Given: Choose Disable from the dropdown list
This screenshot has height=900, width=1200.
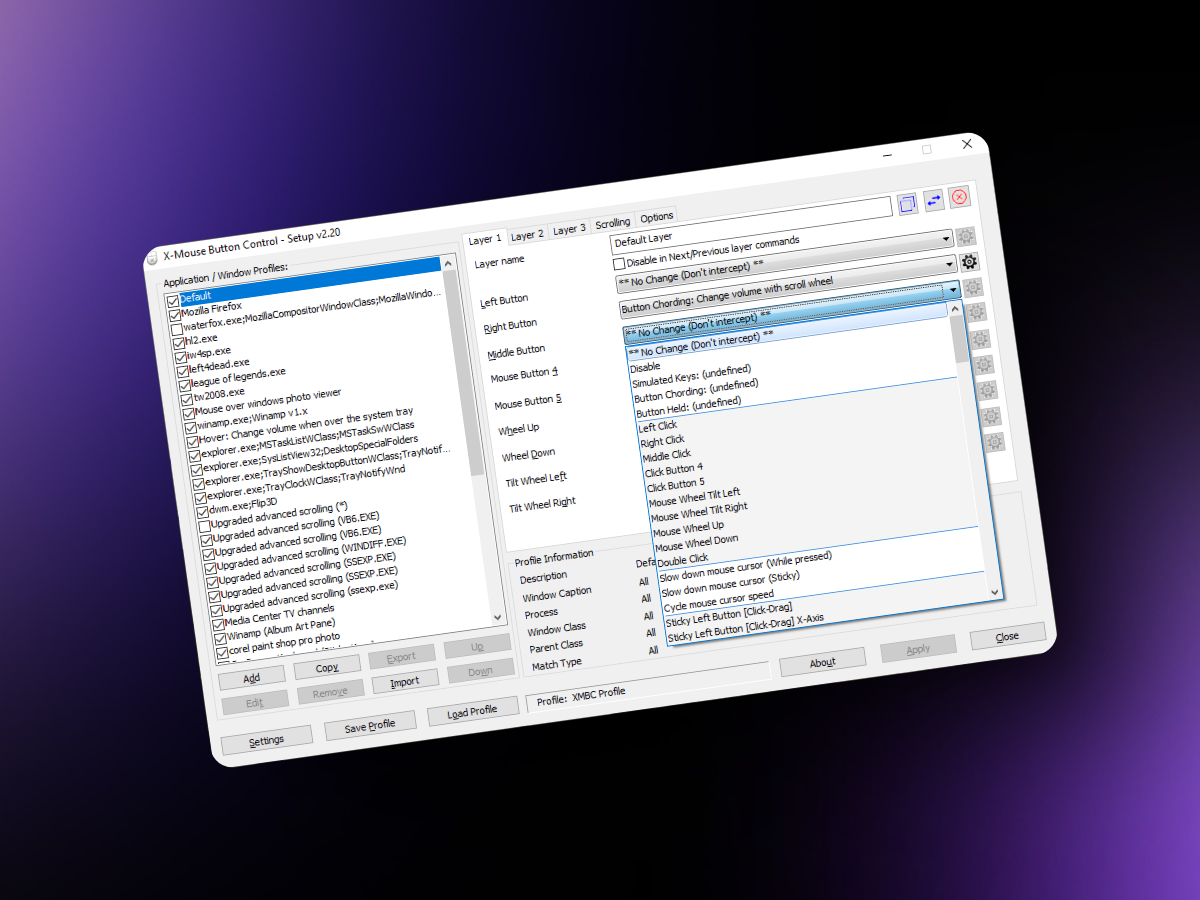Looking at the screenshot, I should (x=645, y=367).
